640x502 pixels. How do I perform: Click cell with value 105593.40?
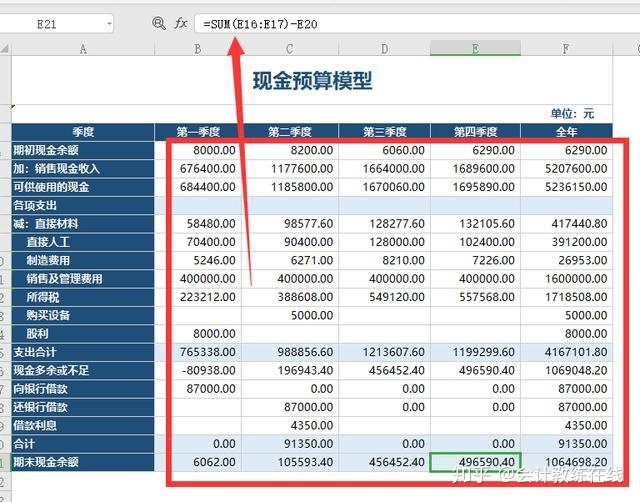coord(290,462)
